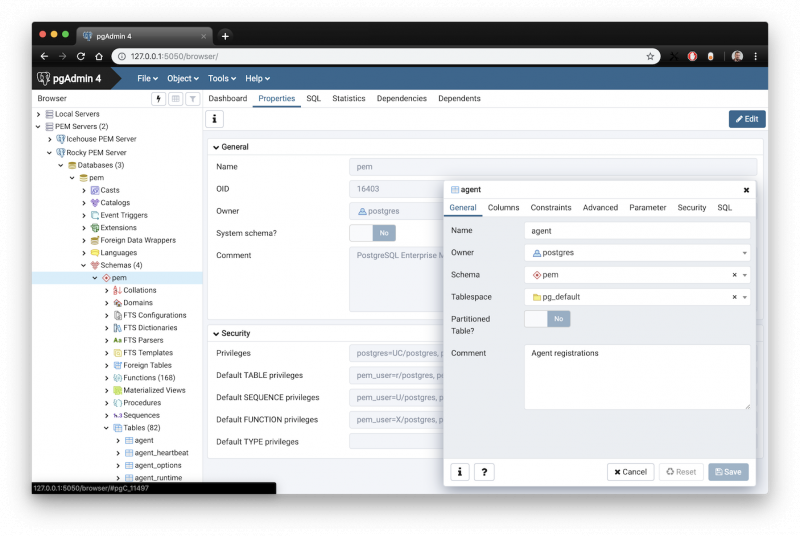The width and height of the screenshot is (800, 536).
Task: Toggle the System schema? switch
Action: [x=372, y=233]
